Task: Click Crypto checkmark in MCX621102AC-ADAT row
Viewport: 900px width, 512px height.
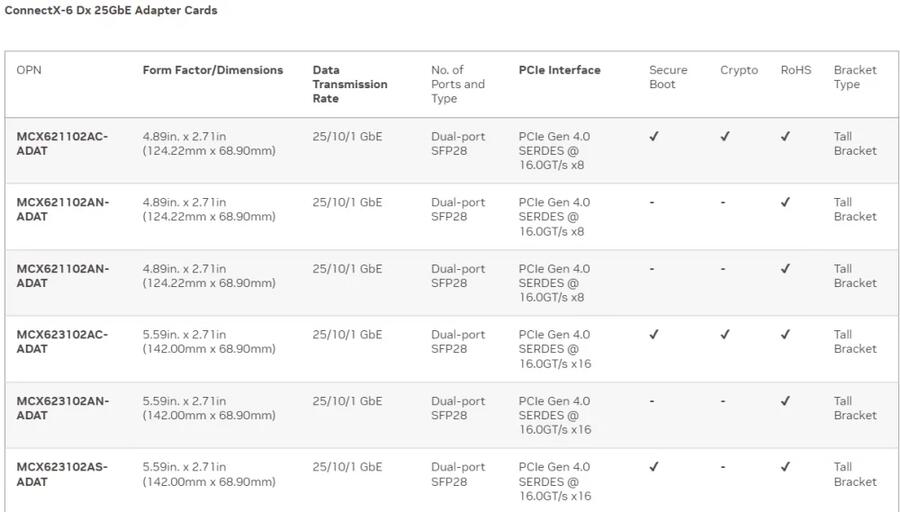Action: pos(725,136)
